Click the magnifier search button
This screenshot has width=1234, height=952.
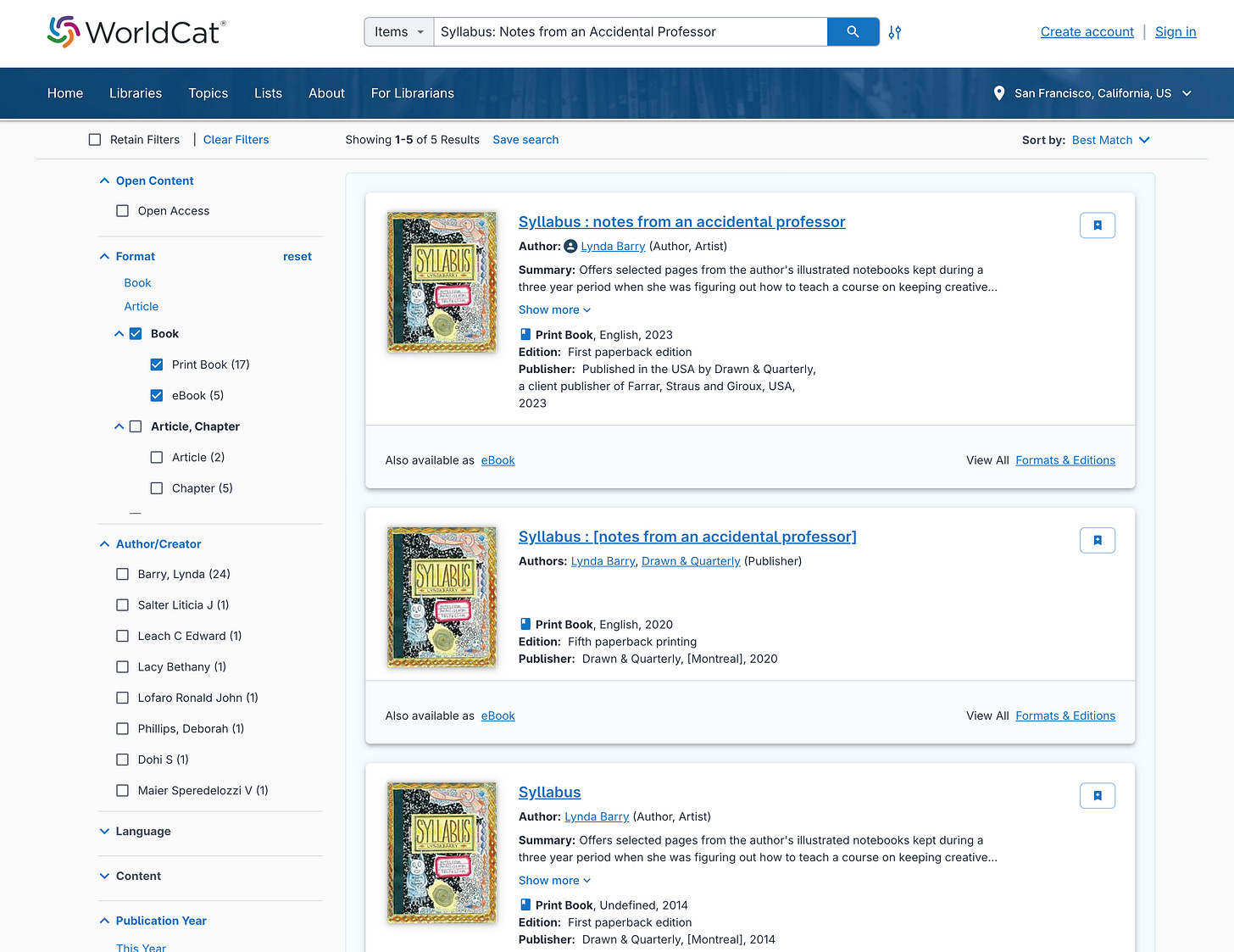point(853,32)
